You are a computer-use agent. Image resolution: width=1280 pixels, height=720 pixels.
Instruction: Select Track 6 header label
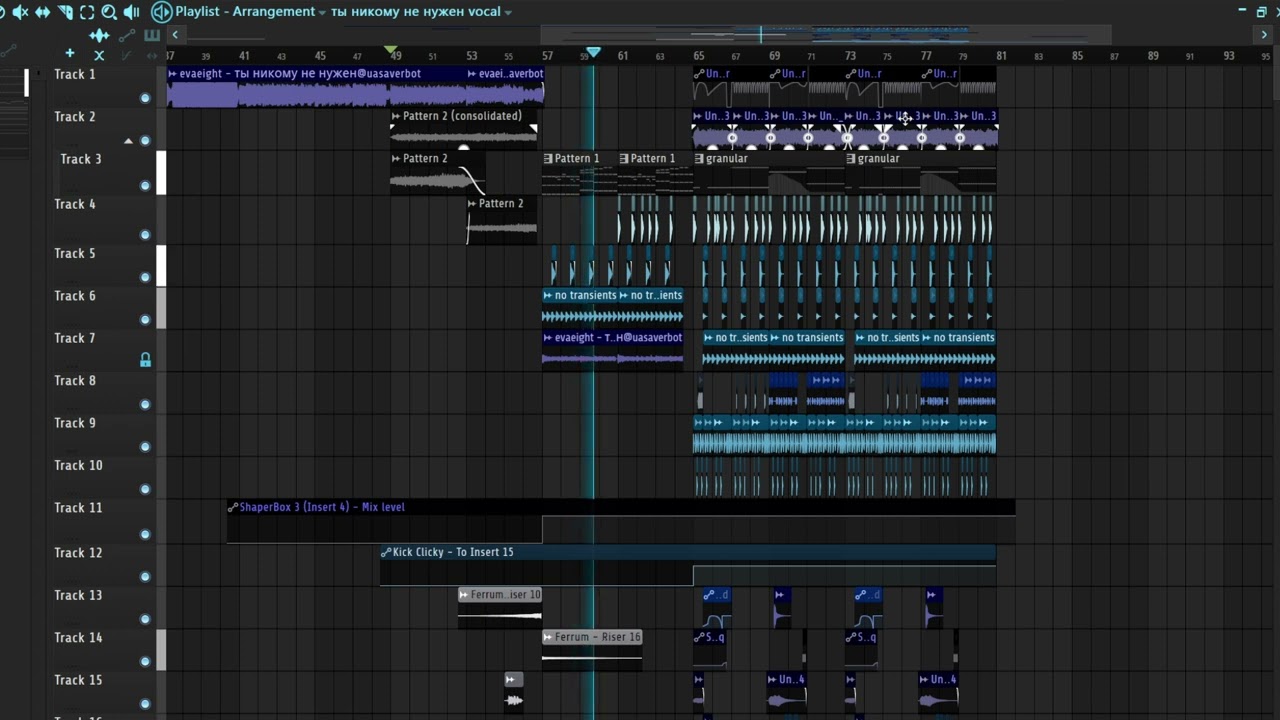click(75, 296)
